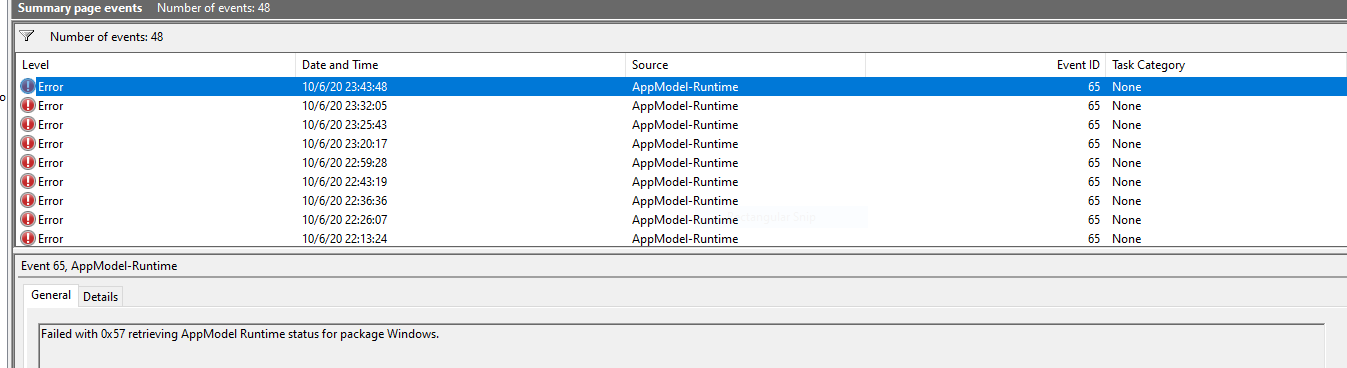This screenshot has width=1347, height=368.
Task: Click the filter funnel icon
Action: [x=27, y=36]
